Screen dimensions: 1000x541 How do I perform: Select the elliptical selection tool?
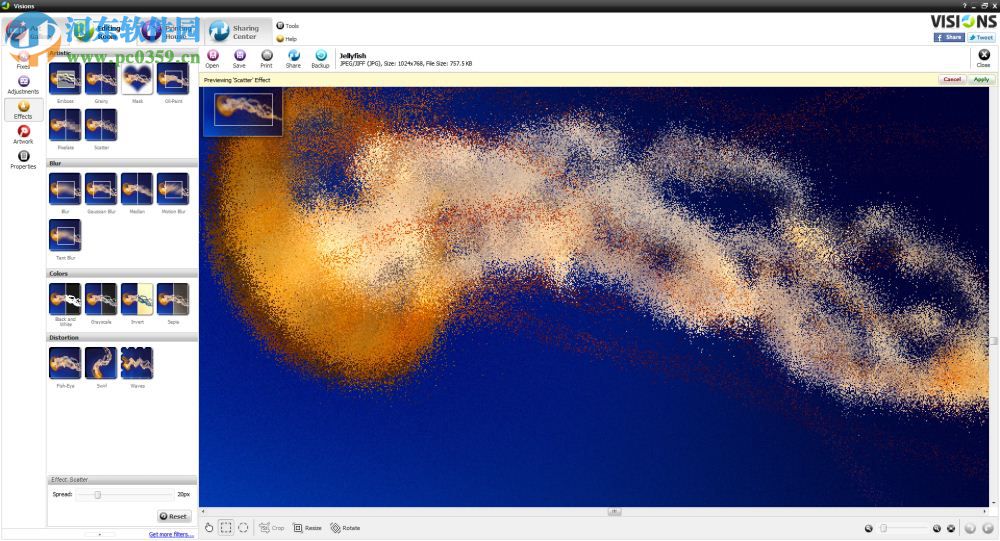pyautogui.click(x=243, y=528)
